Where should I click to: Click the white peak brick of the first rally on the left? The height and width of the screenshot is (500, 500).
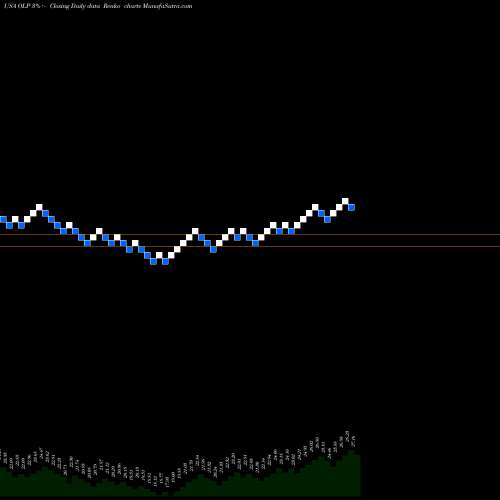click(39, 207)
